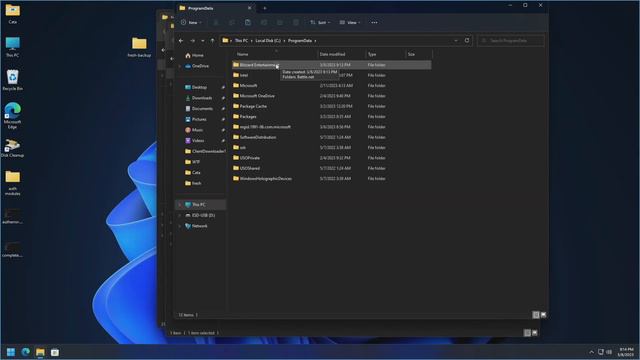Select the Packages folder
The height and width of the screenshot is (360, 640).
pyautogui.click(x=331, y=117)
